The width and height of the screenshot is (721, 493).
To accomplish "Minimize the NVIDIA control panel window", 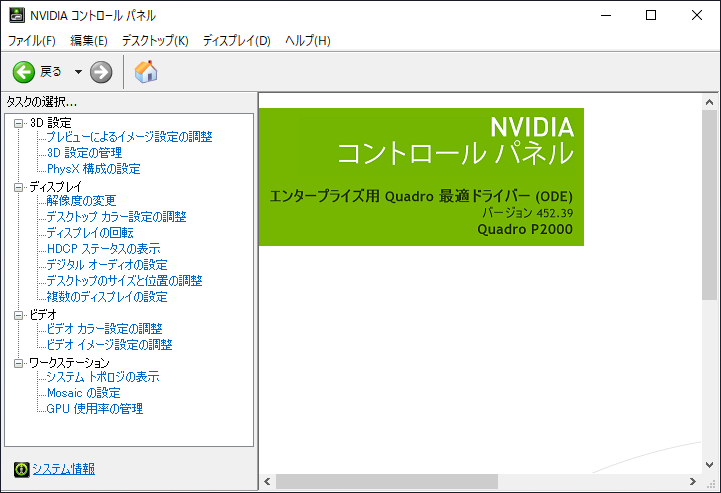I will (606, 15).
